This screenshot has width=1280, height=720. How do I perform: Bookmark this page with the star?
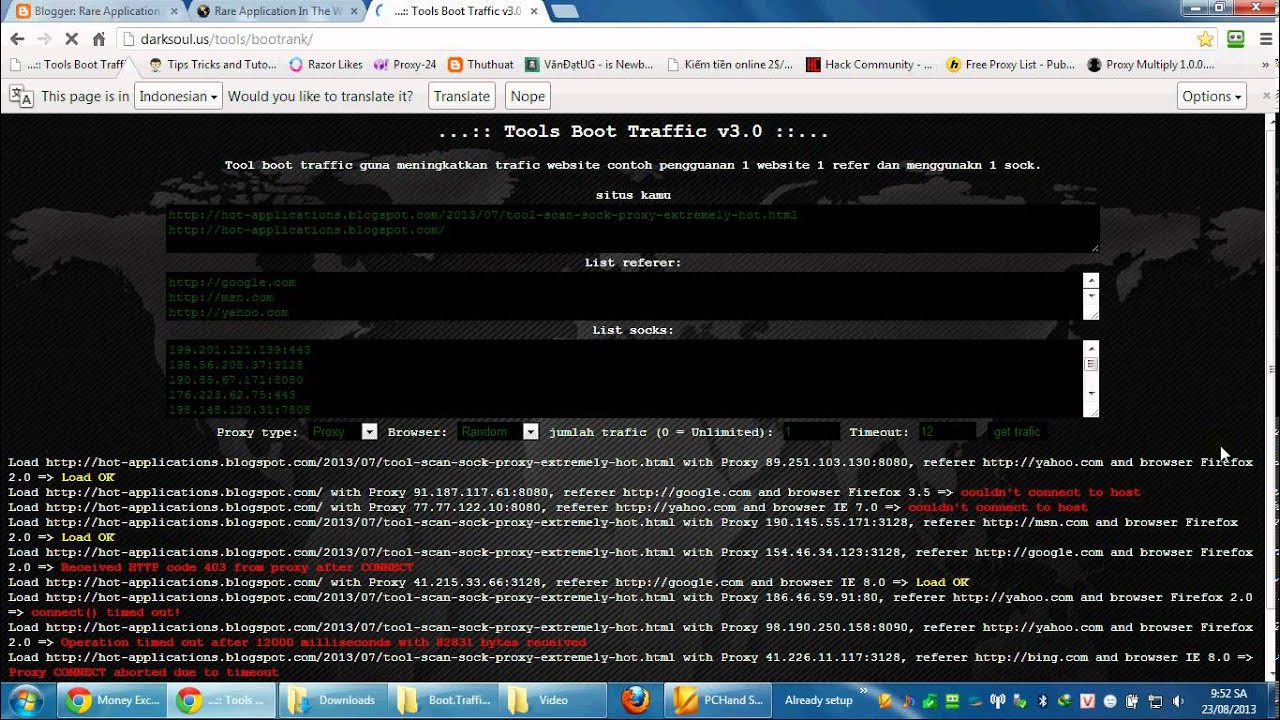(1205, 39)
